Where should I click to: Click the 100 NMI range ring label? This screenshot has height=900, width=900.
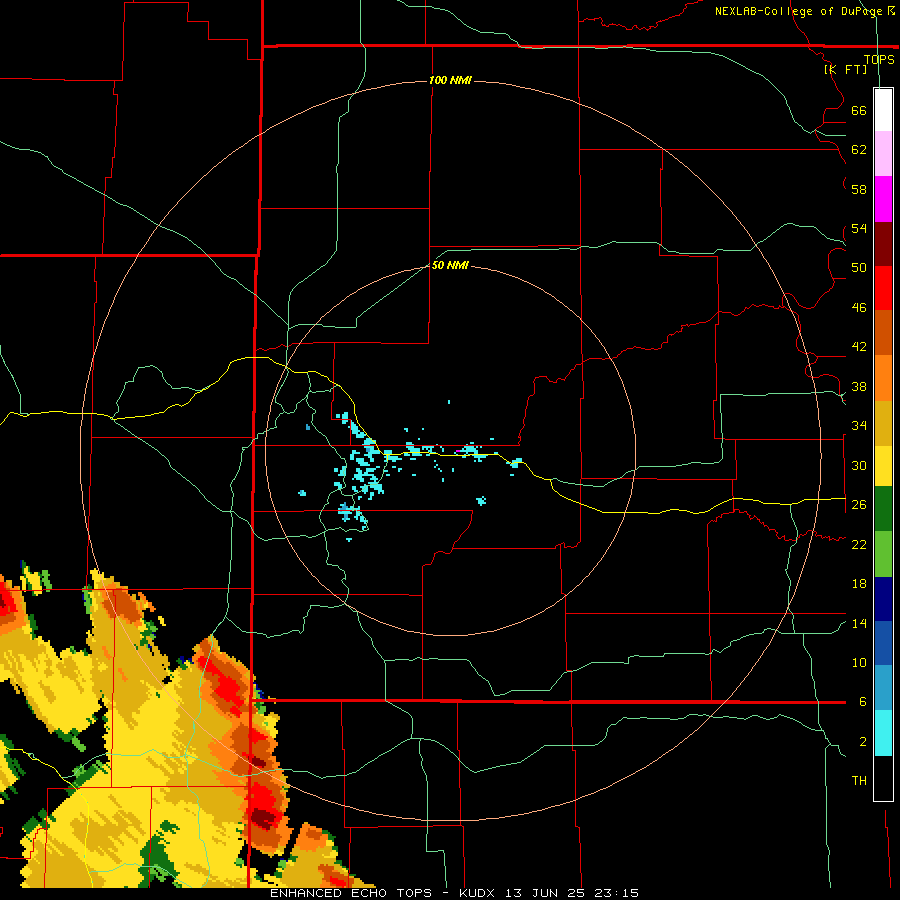click(450, 80)
